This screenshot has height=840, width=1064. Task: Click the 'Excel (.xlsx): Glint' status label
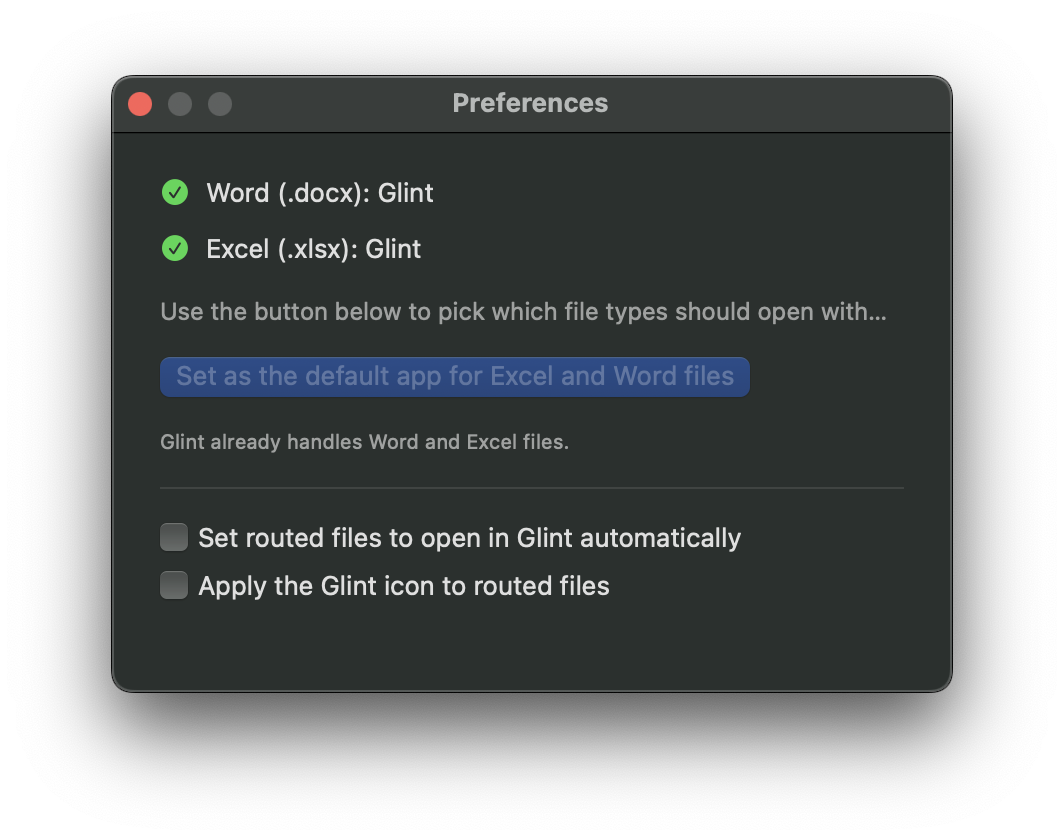[x=313, y=249]
